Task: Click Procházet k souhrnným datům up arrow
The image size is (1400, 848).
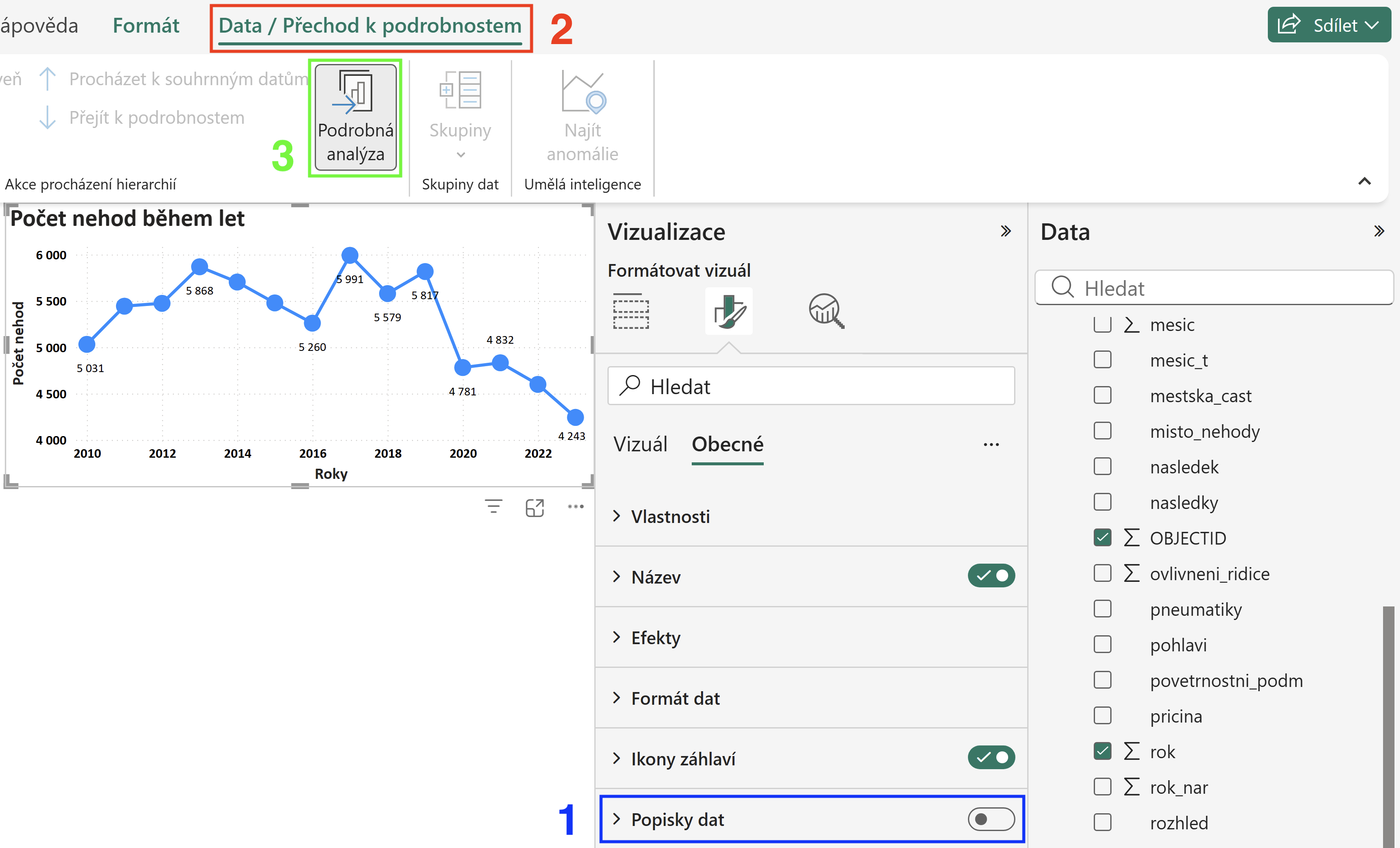Action: (x=47, y=79)
